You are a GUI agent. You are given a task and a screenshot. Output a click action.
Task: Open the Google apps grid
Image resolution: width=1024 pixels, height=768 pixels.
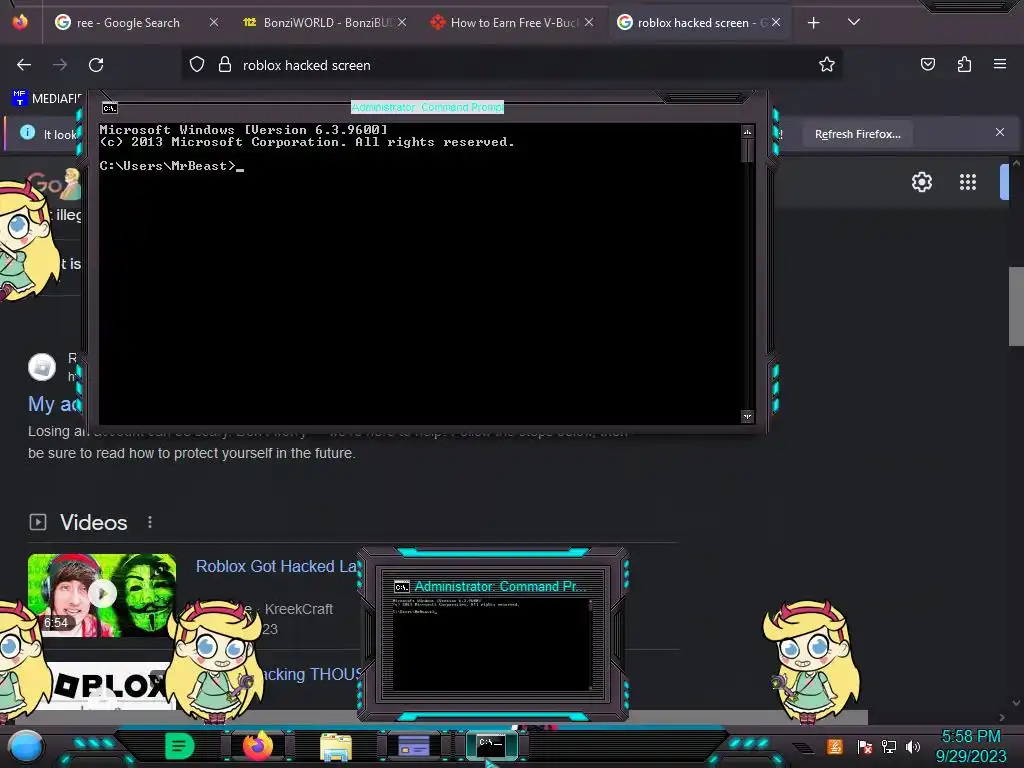[968, 182]
